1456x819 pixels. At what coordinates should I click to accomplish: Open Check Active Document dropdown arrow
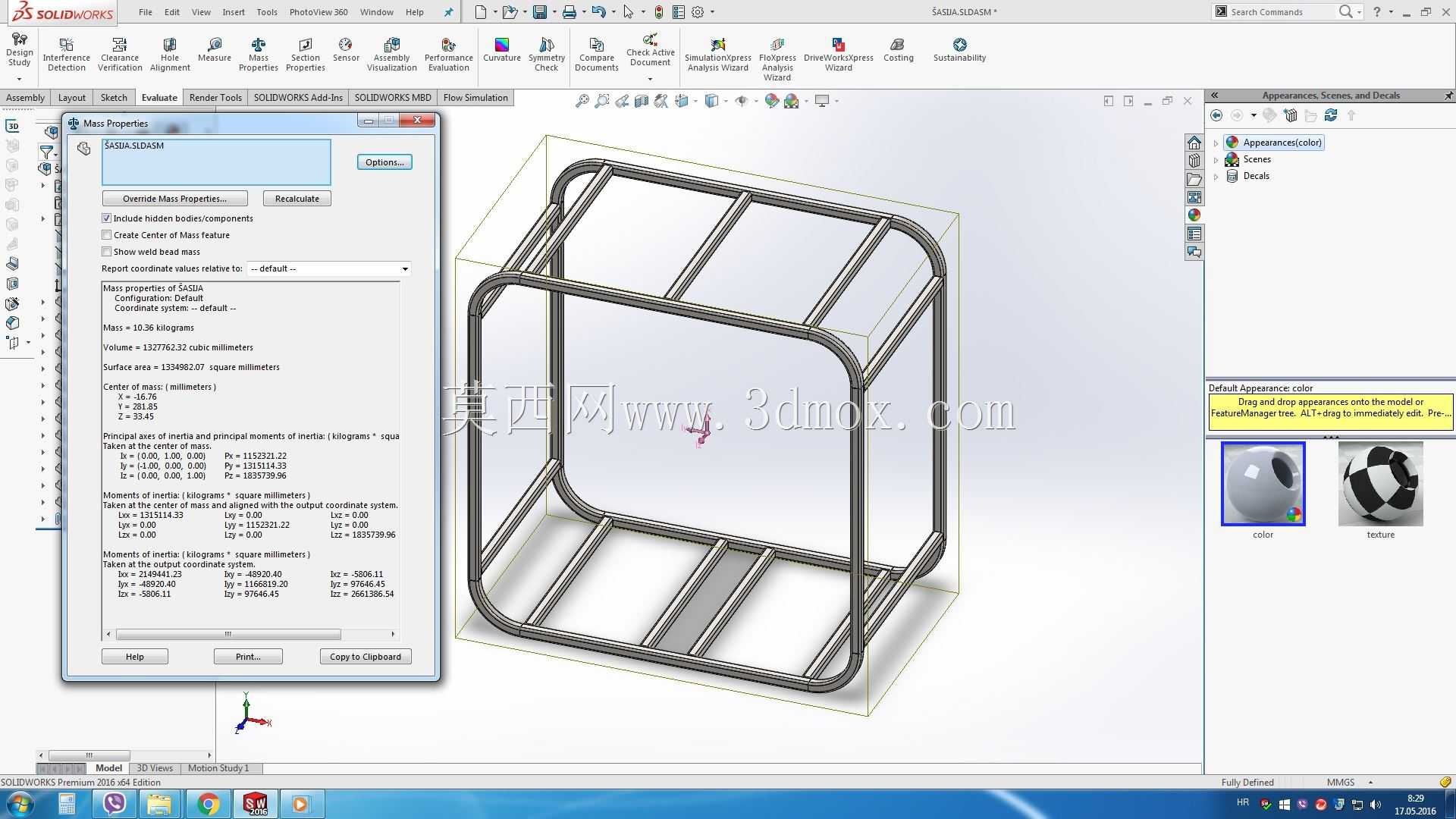point(651,79)
